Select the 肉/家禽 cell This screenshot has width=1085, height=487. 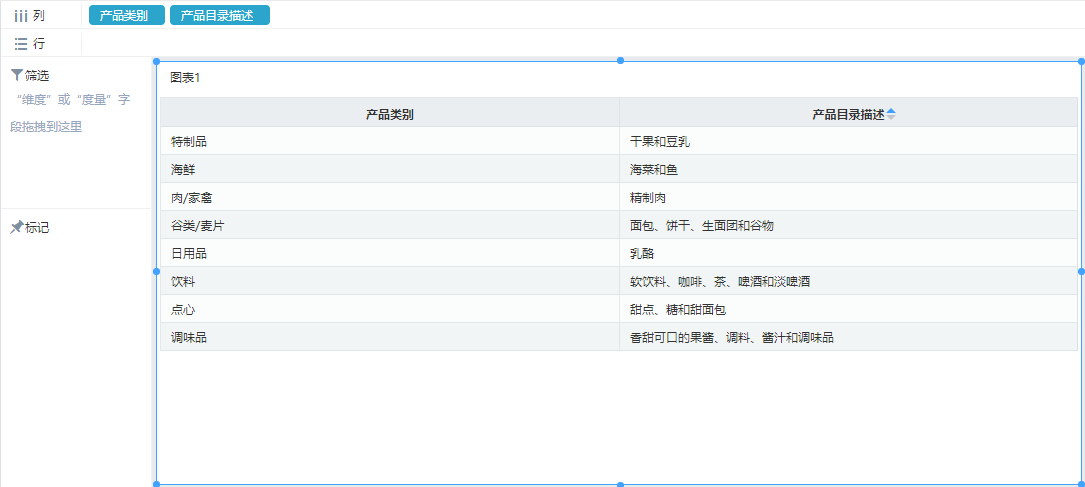[x=390, y=197]
